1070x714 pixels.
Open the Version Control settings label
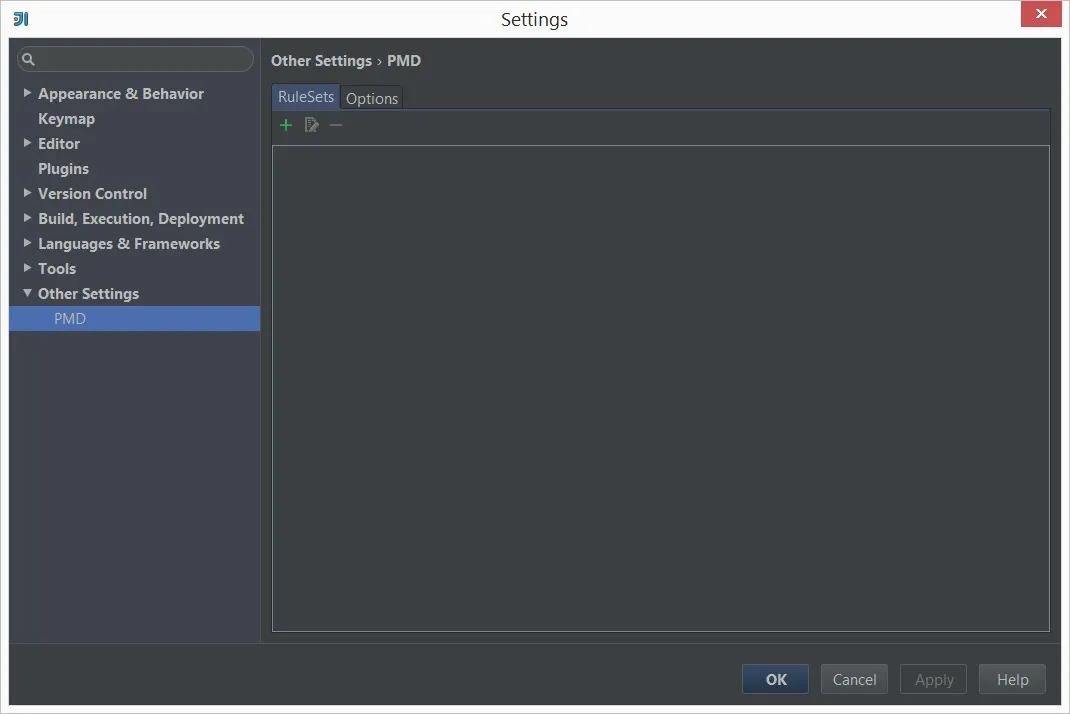point(92,194)
